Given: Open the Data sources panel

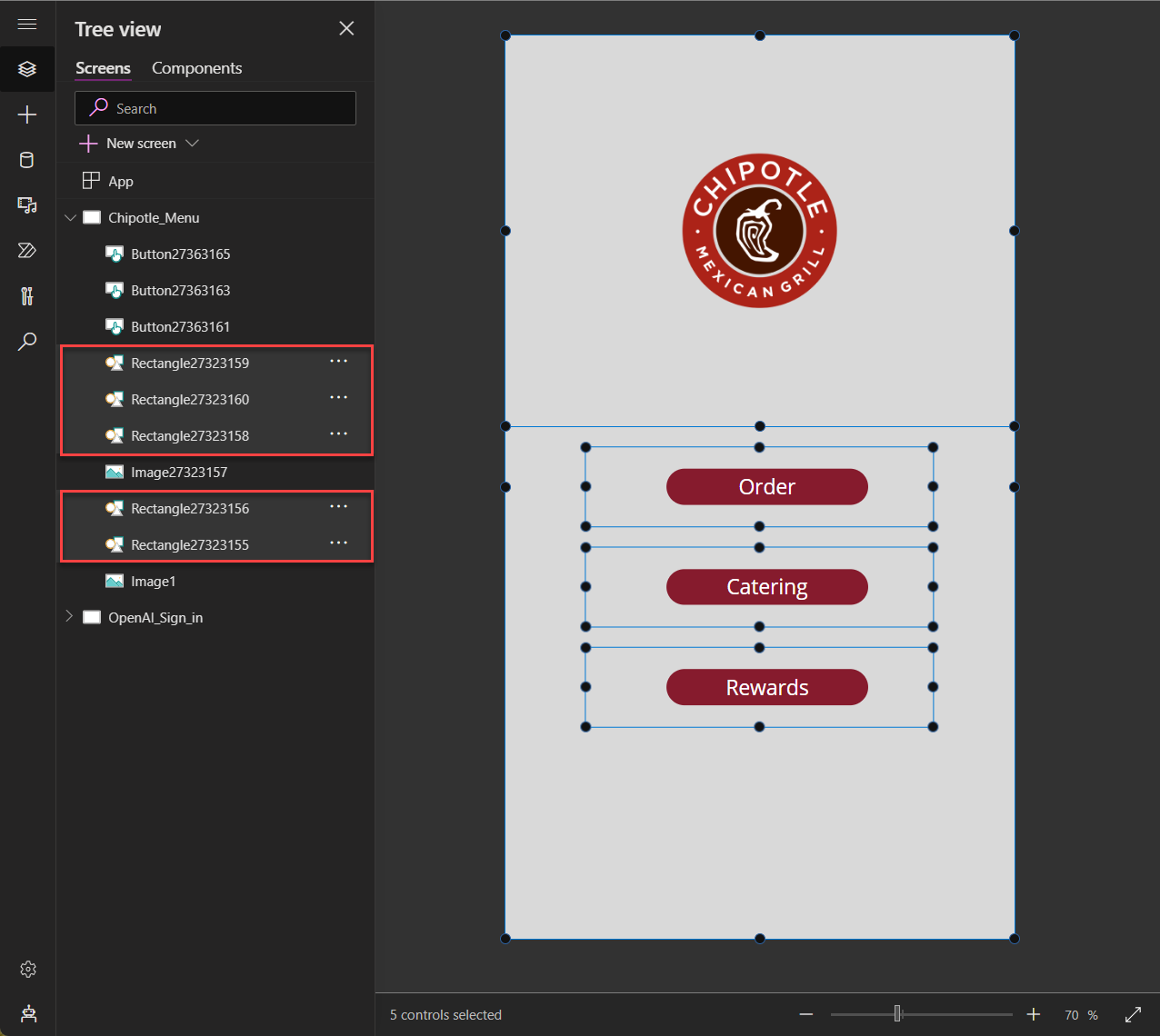Looking at the screenshot, I should coord(27,160).
